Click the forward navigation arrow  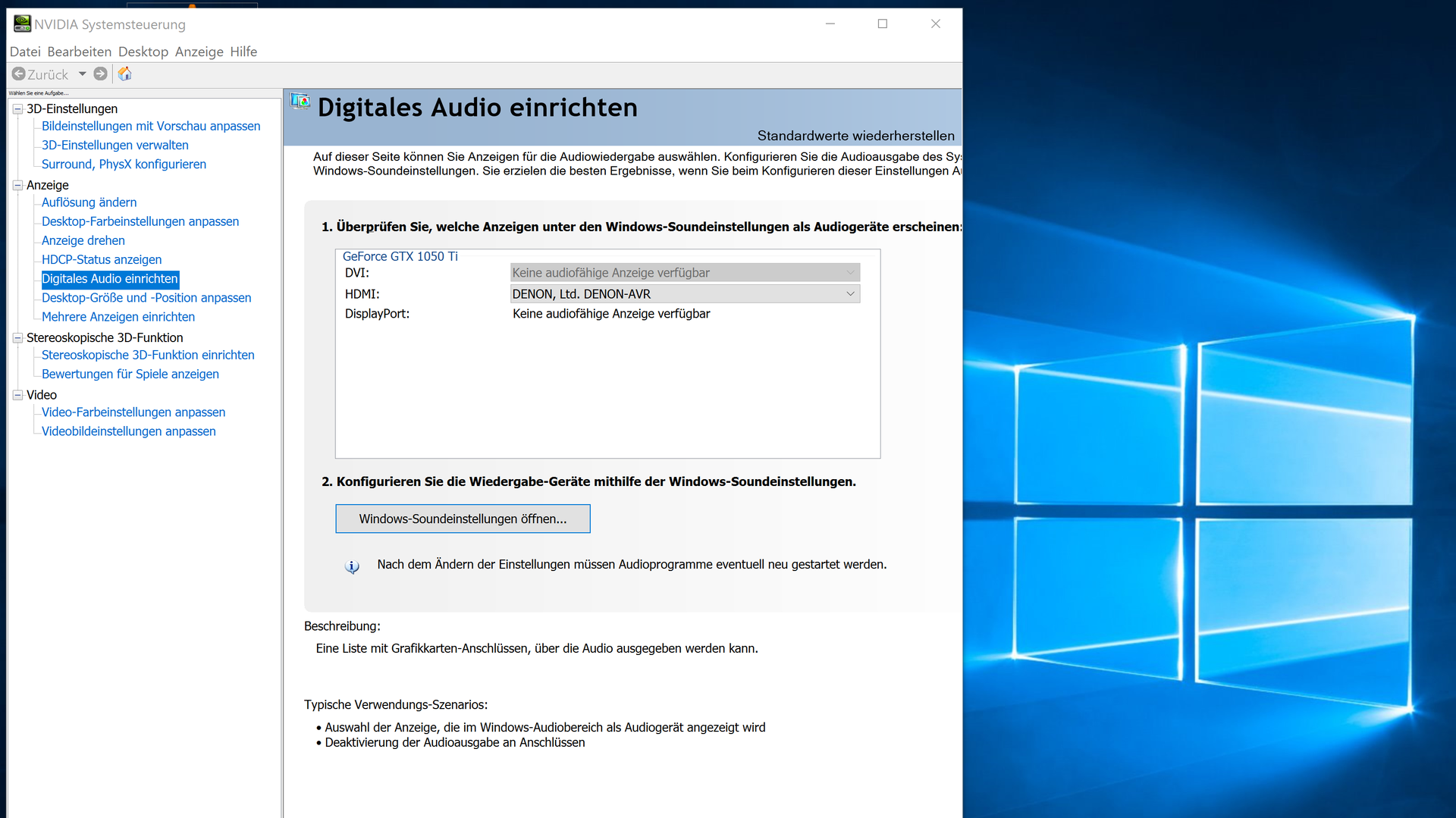(100, 74)
